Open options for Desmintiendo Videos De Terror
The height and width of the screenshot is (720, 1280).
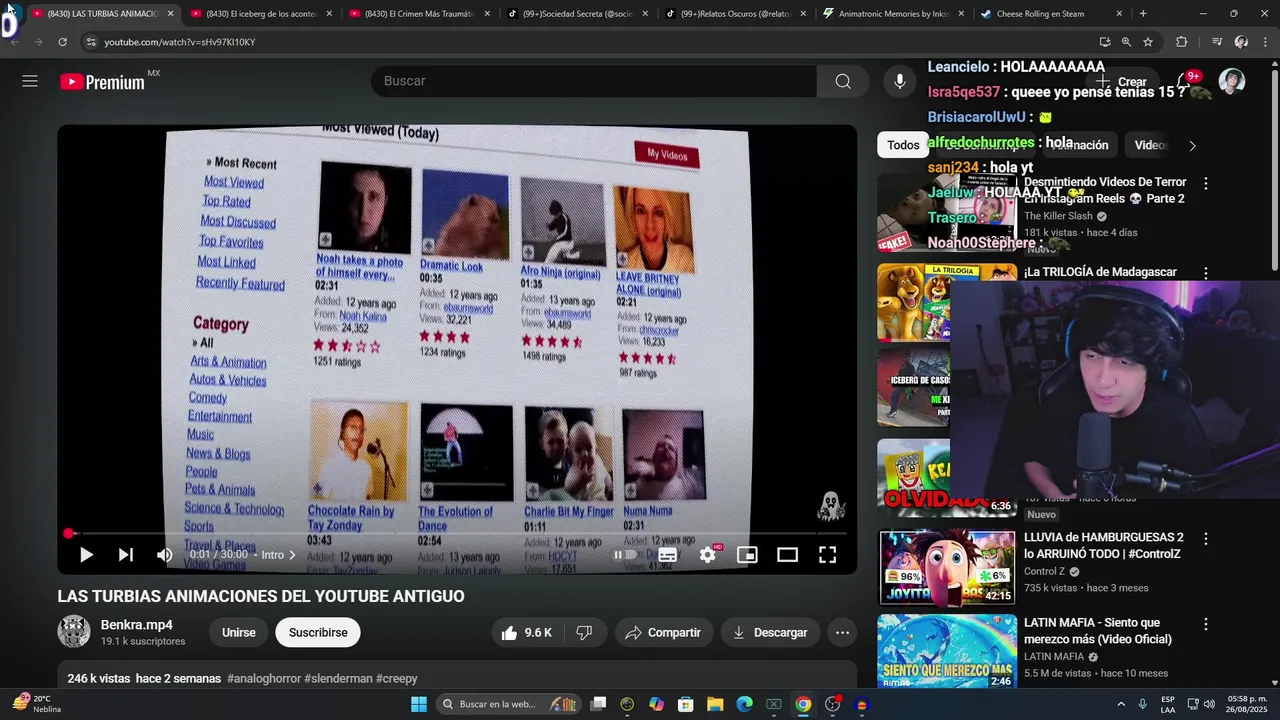pos(1206,184)
